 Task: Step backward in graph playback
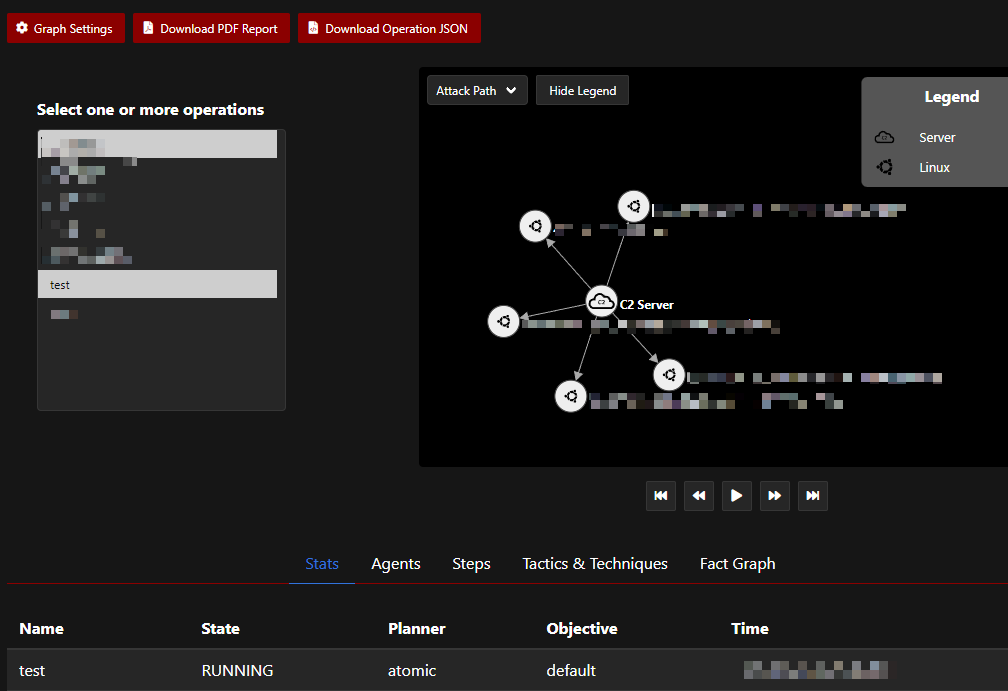pyautogui.click(x=699, y=496)
